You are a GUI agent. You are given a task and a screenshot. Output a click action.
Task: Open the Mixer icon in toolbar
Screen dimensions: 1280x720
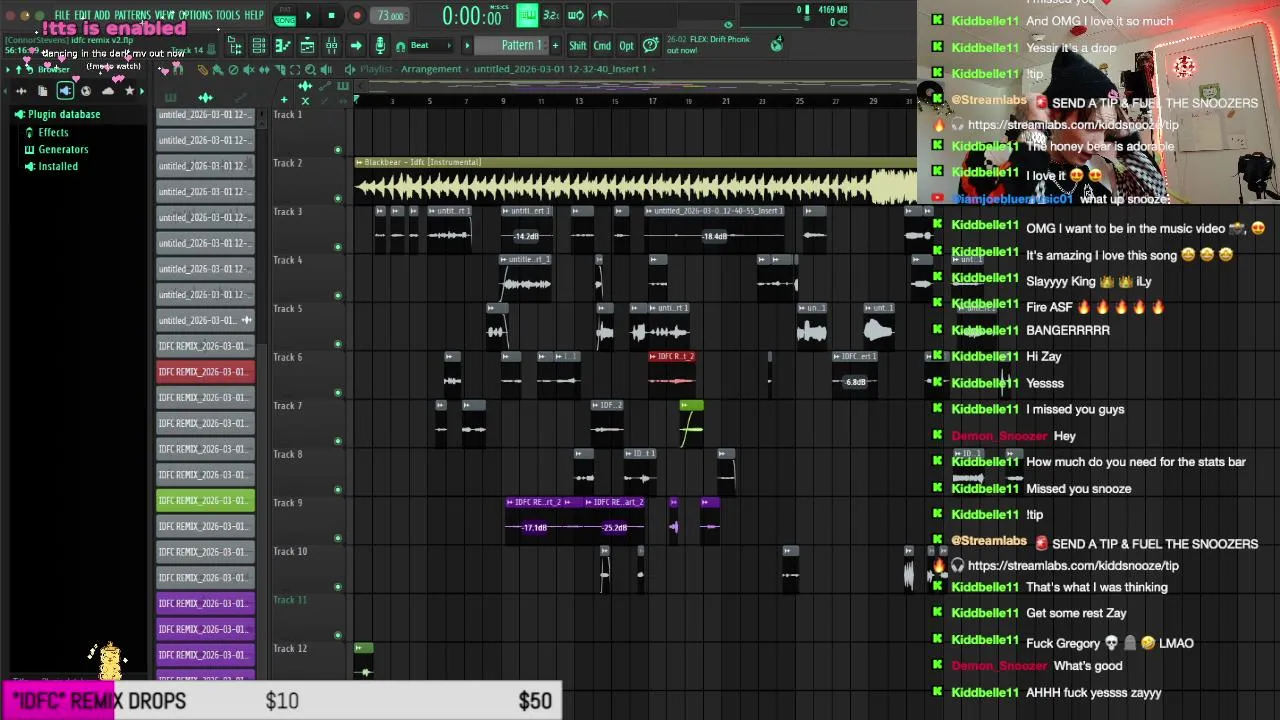[331, 46]
